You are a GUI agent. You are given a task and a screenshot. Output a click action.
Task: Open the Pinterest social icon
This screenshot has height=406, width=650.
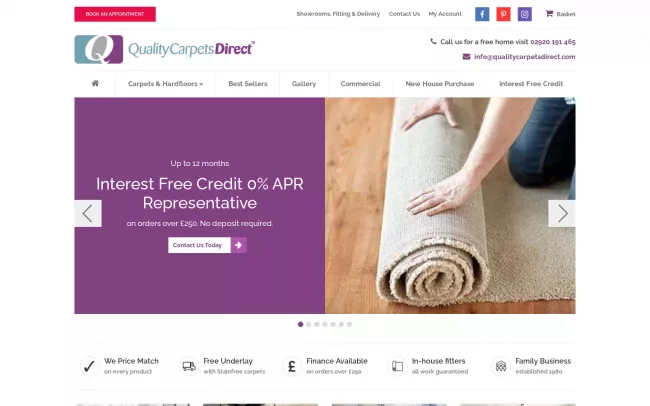(x=503, y=14)
